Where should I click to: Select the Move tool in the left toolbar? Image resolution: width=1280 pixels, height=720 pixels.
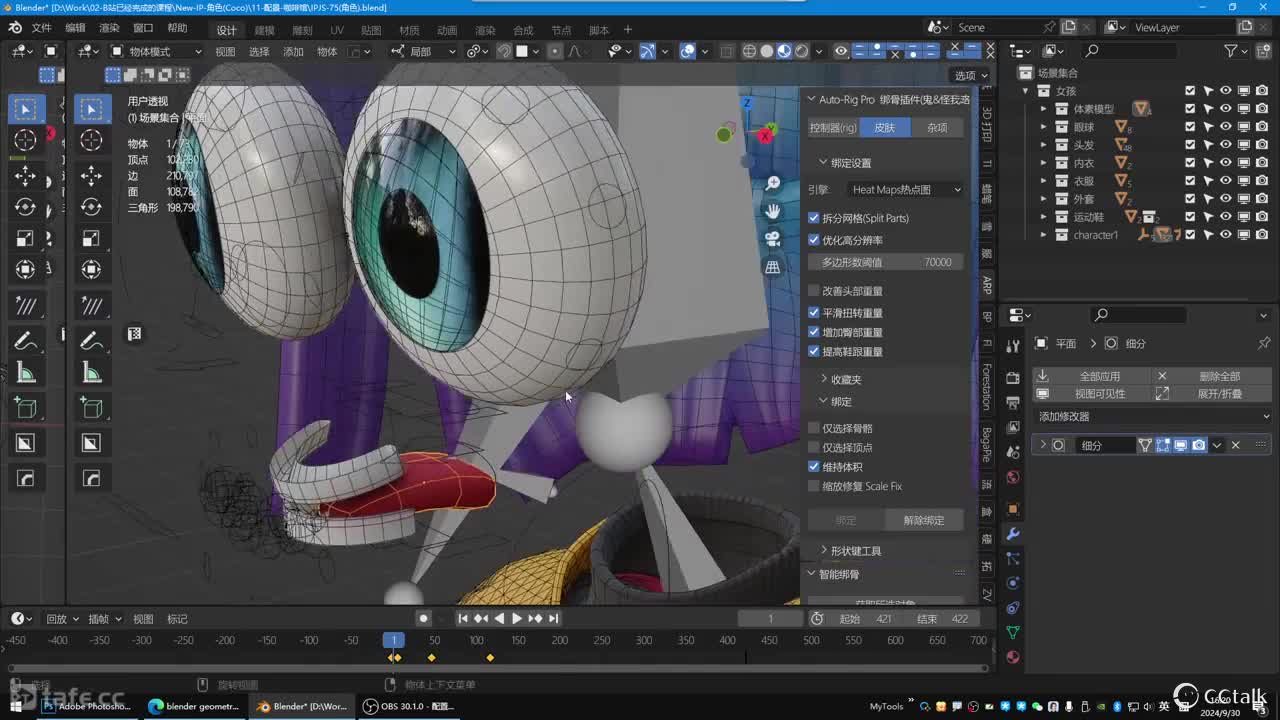coord(25,176)
